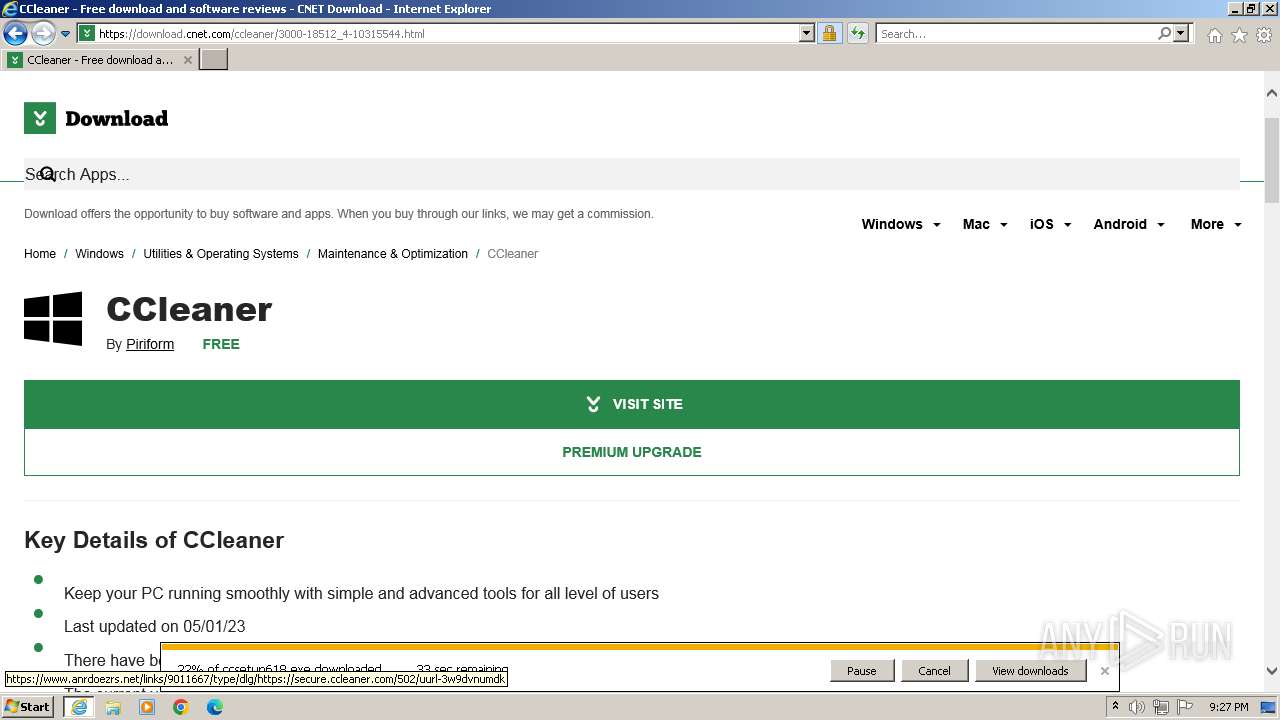The height and width of the screenshot is (720, 1280).
Task: Click the address bar URL field
Action: [x=447, y=33]
